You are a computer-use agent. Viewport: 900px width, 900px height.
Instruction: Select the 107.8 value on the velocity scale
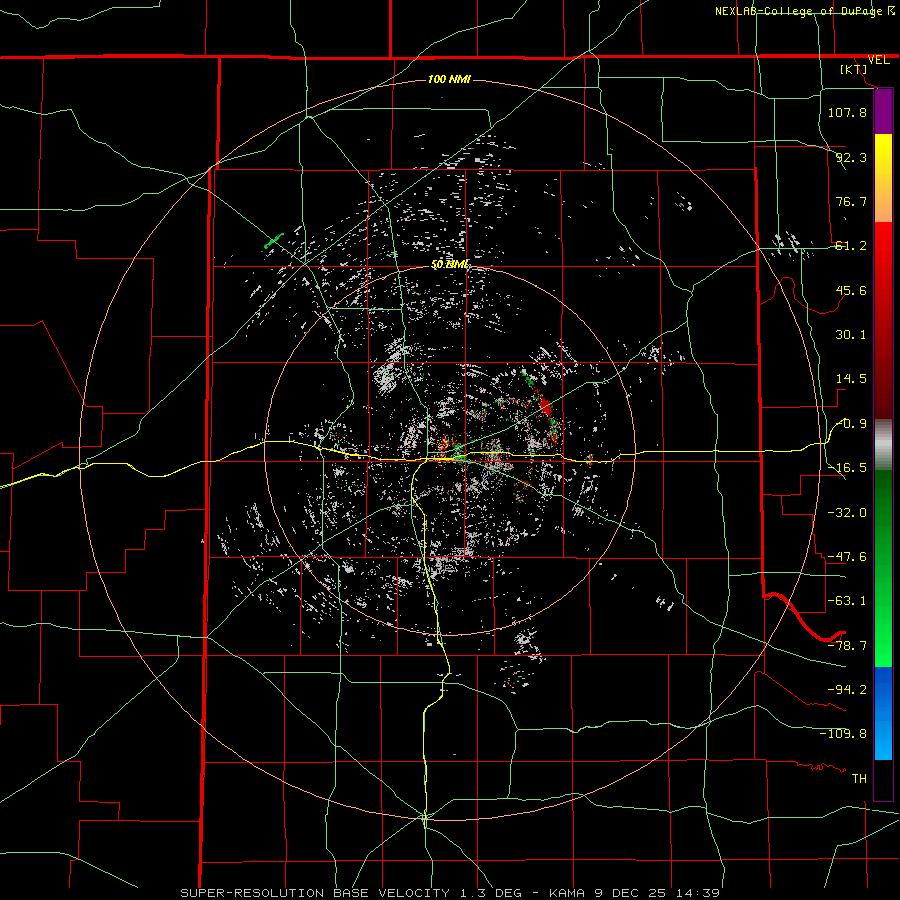[847, 112]
